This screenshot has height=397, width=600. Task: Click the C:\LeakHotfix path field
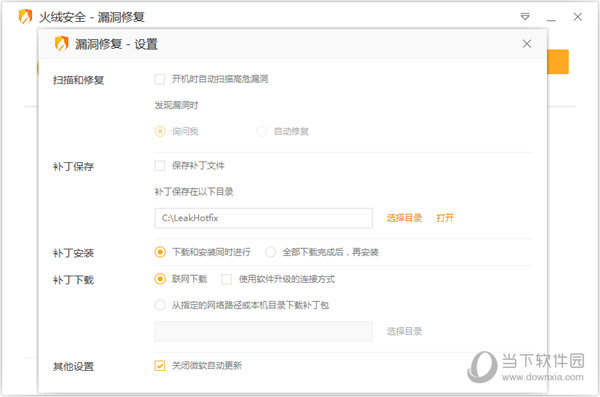pyautogui.click(x=263, y=218)
